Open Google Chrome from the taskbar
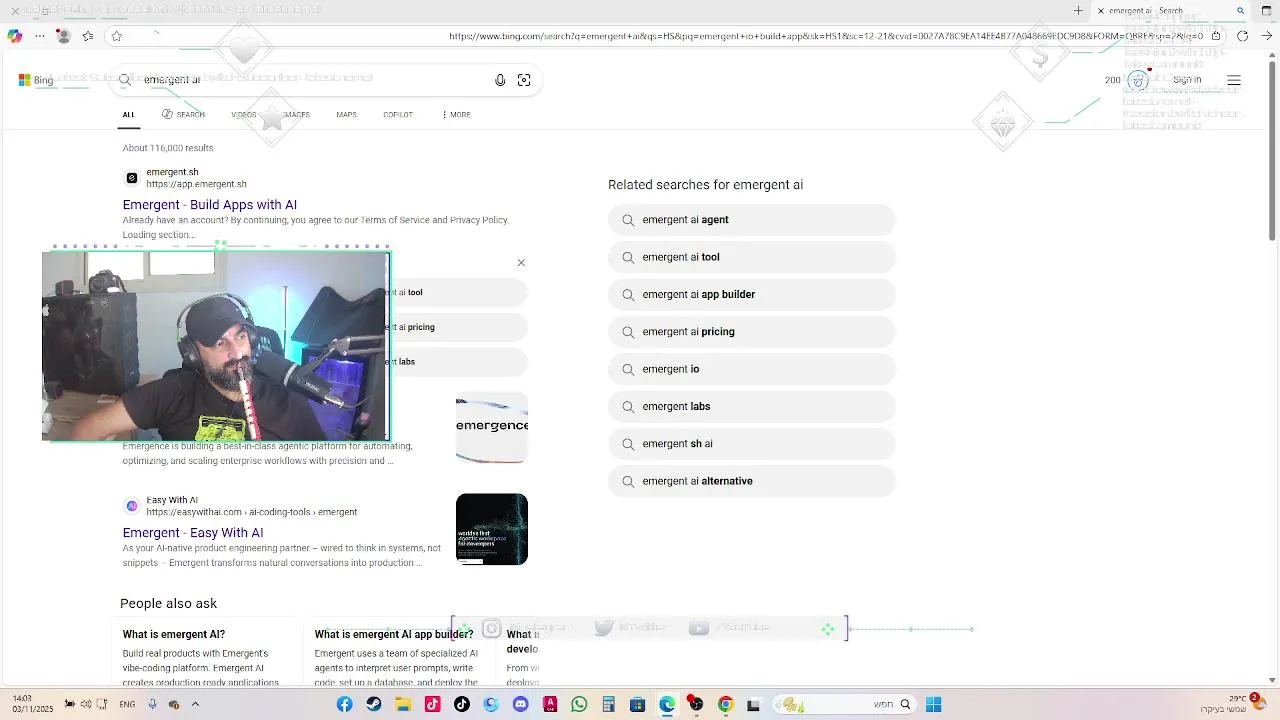 726,704
